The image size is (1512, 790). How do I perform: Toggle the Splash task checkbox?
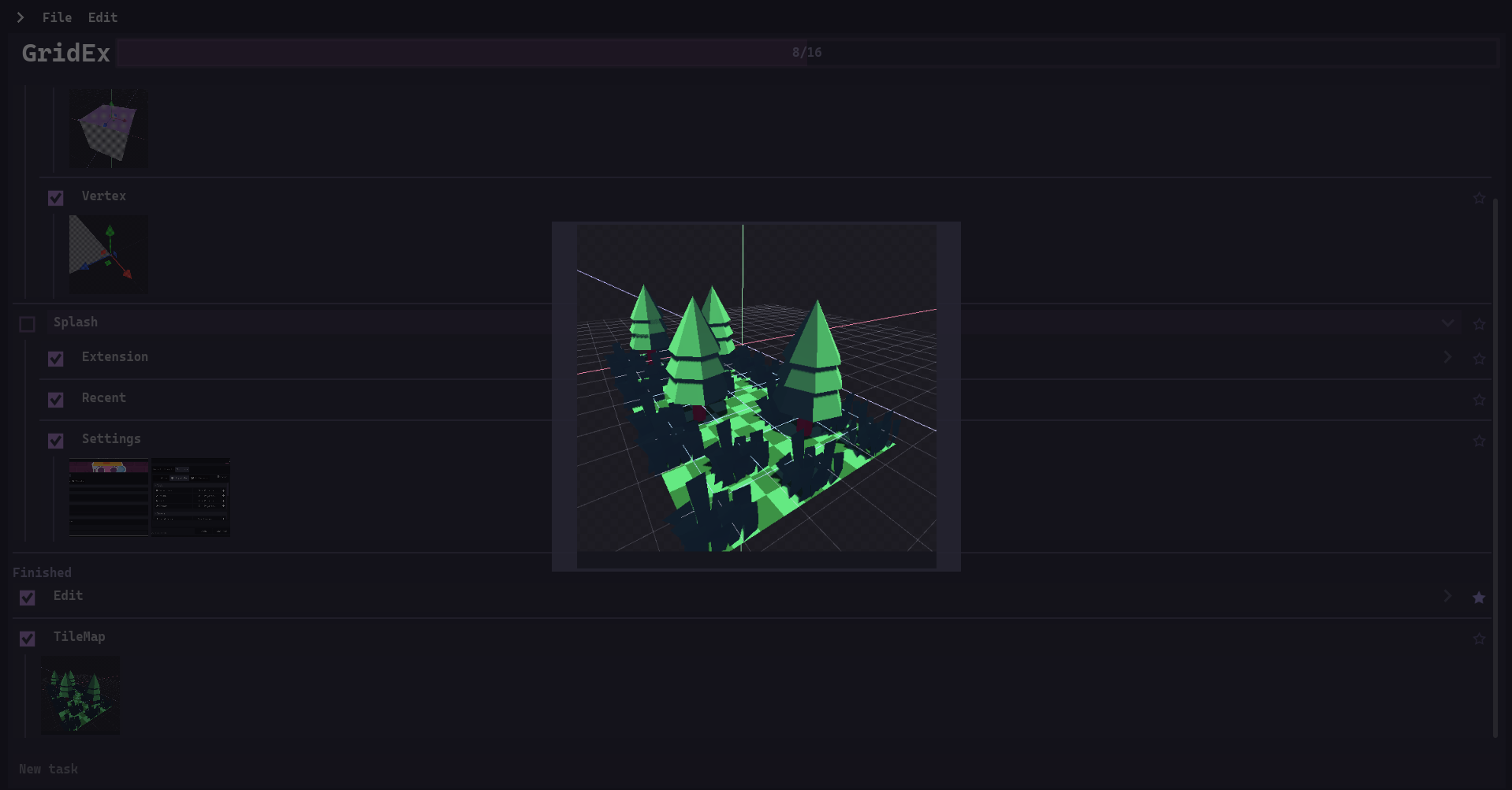(27, 324)
